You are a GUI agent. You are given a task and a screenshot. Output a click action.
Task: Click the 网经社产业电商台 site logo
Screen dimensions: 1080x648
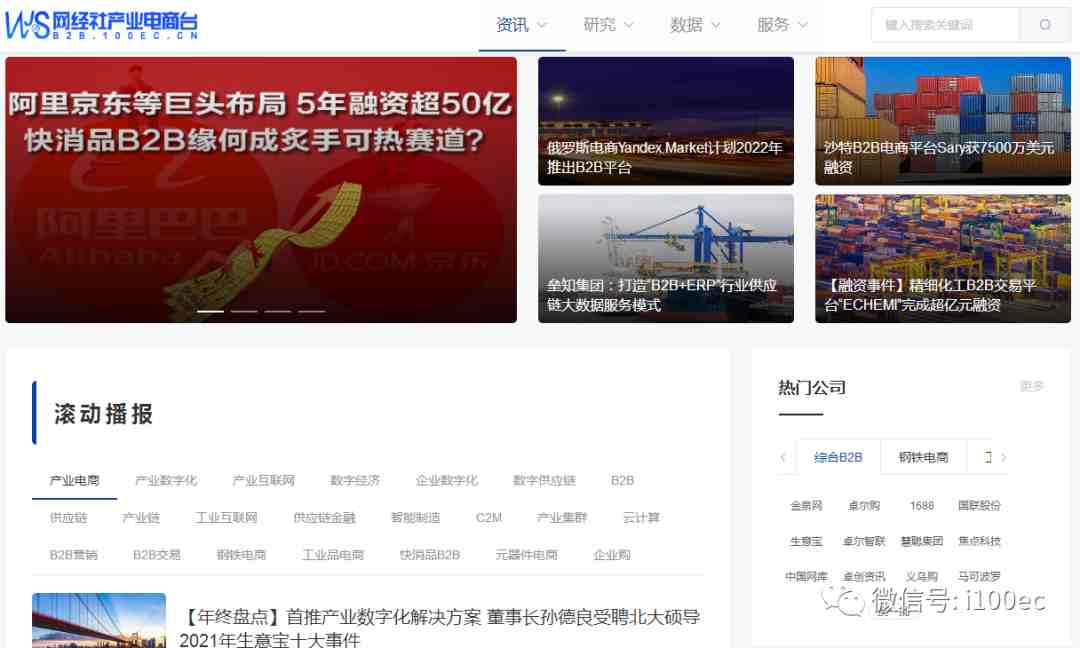click(102, 25)
